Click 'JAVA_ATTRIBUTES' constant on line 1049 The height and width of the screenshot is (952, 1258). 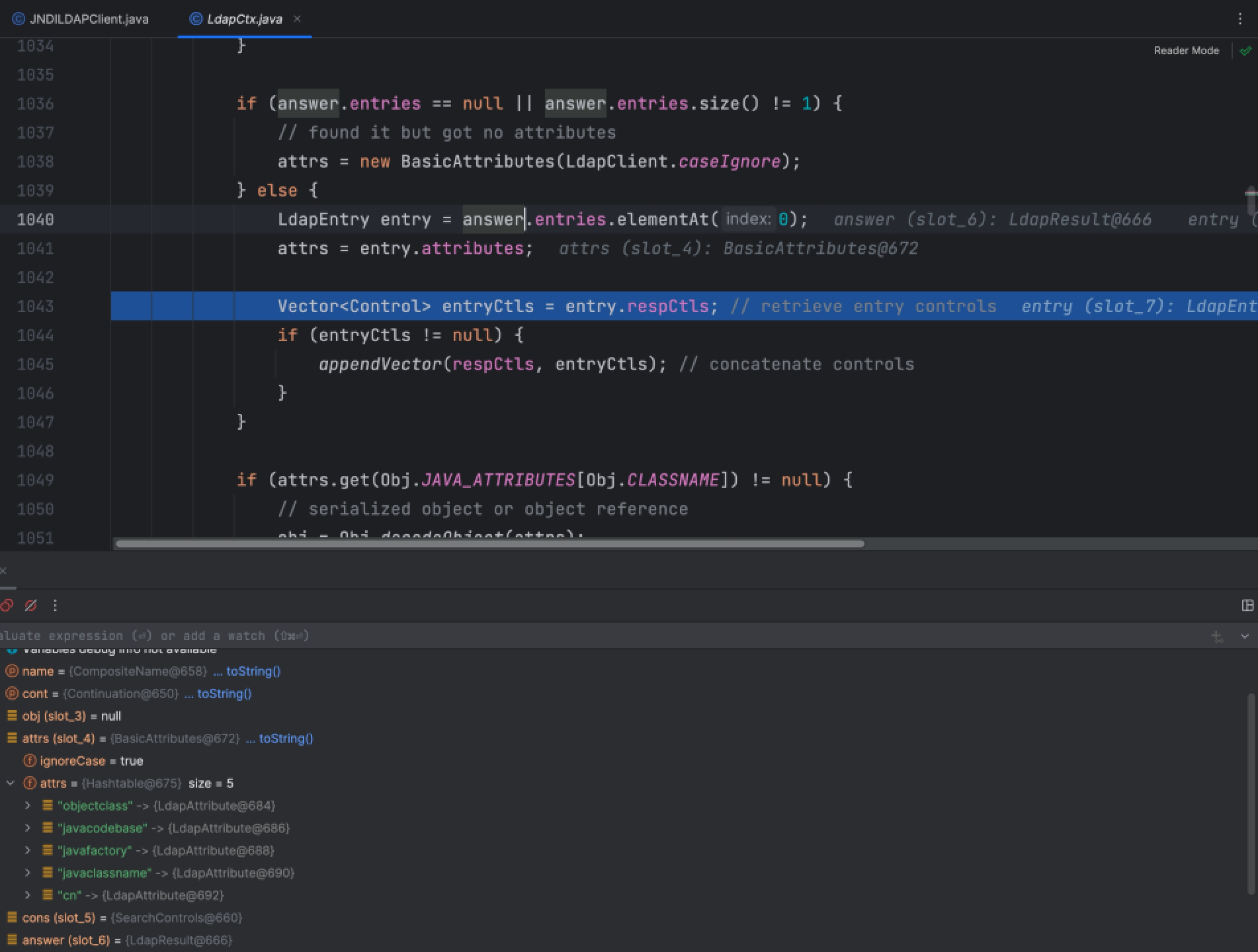[x=498, y=480]
